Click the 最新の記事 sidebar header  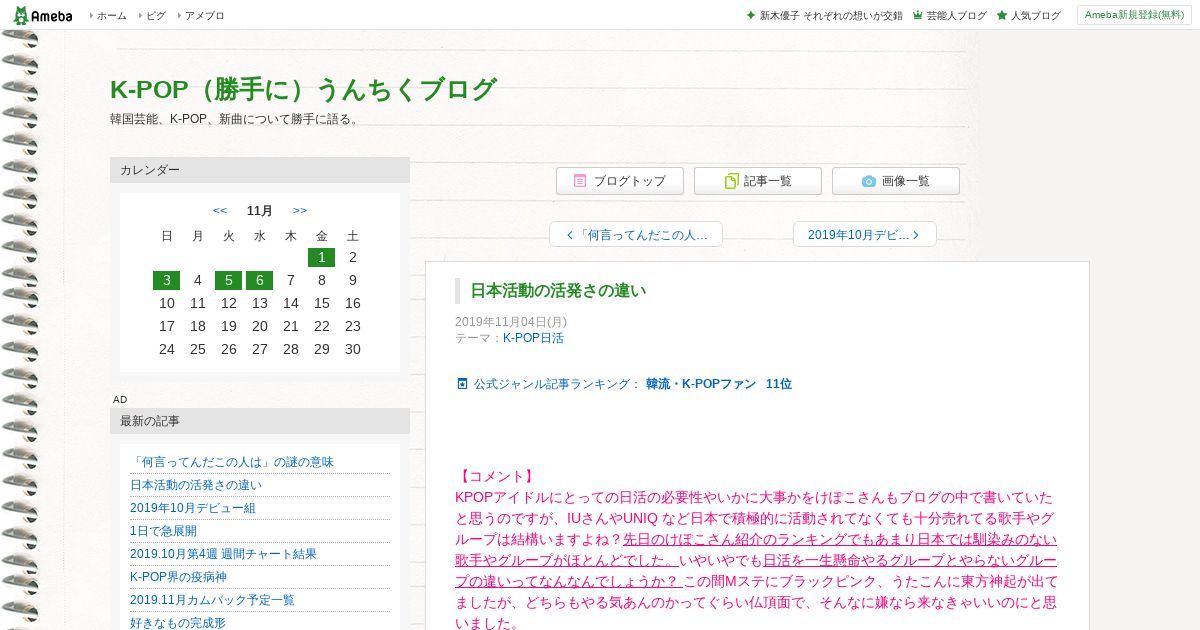coord(260,421)
